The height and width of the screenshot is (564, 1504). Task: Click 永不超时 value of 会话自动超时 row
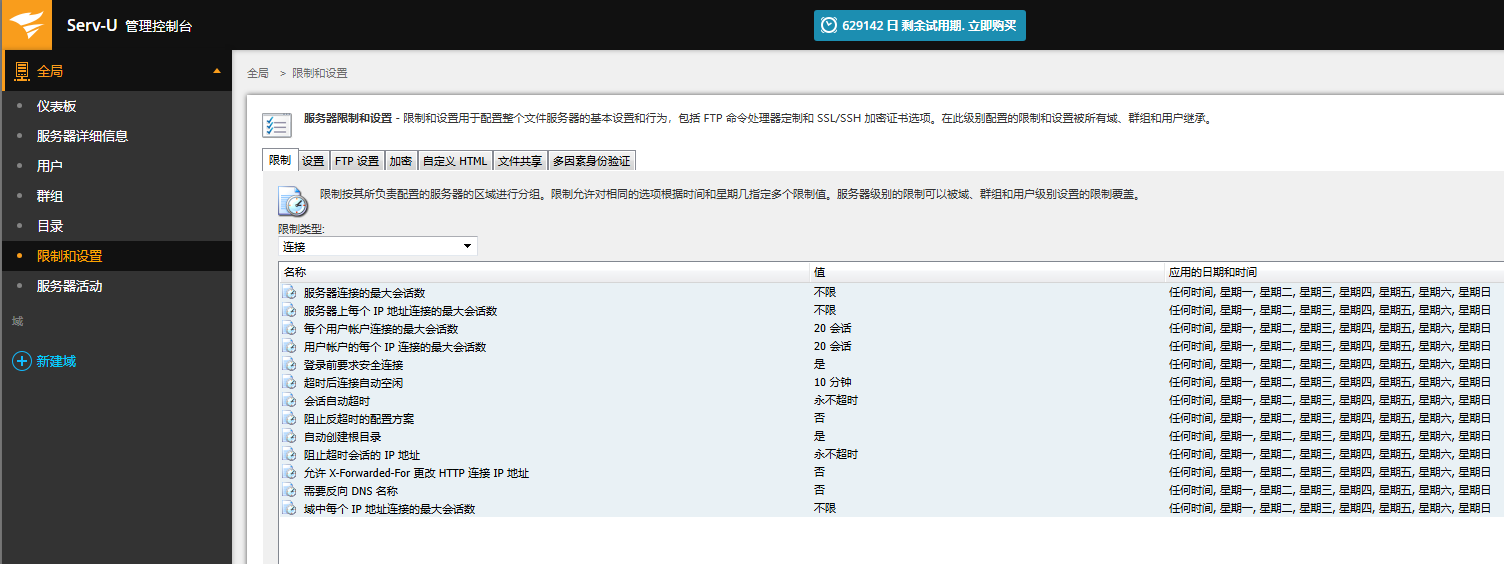pos(836,401)
